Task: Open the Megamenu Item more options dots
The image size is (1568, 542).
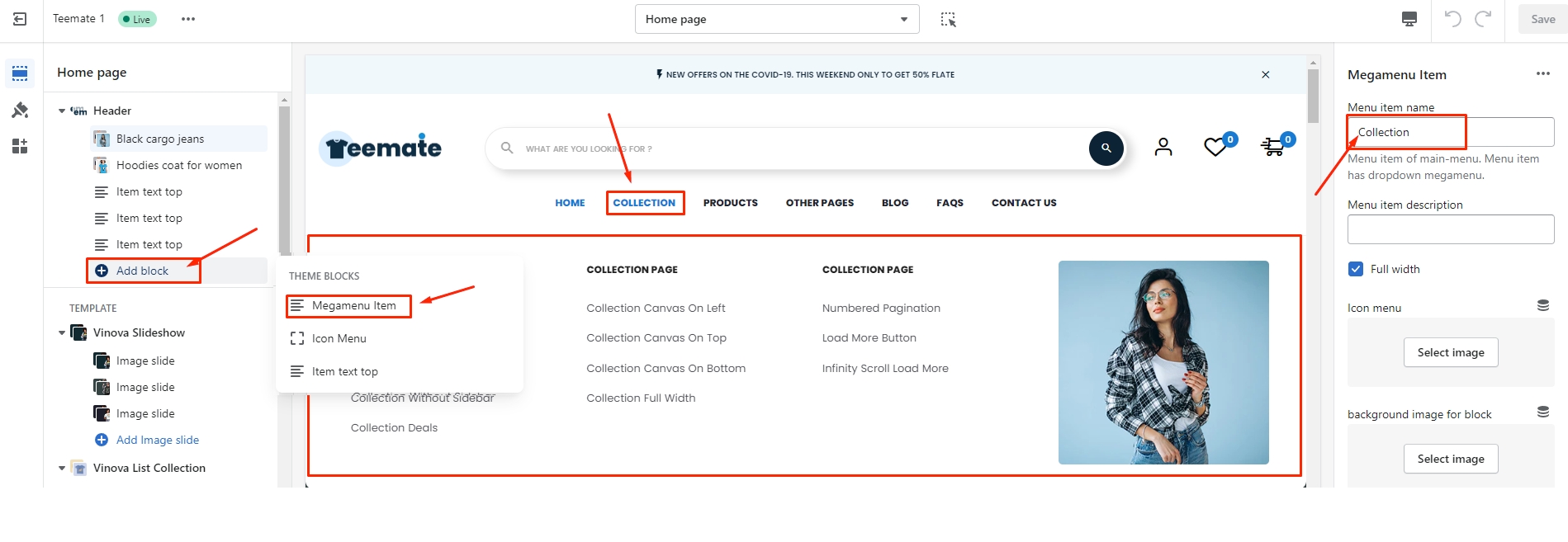Action: click(x=1542, y=74)
